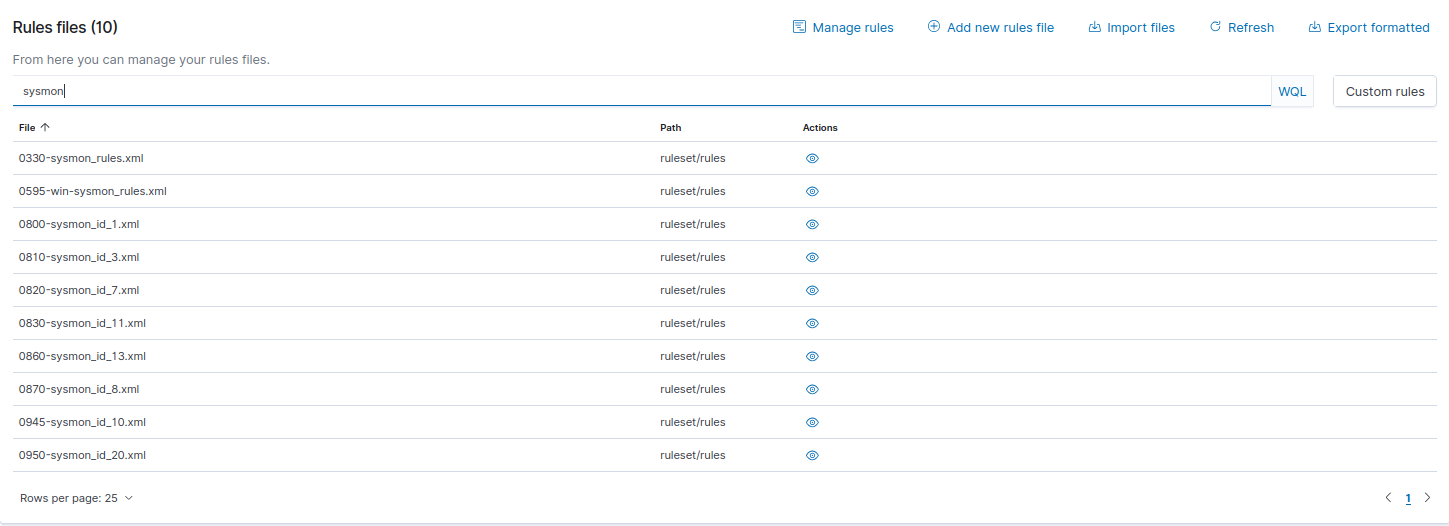Open eye icon on 0860-sysmon_id_13.xml row
1449x526 pixels.
[812, 356]
